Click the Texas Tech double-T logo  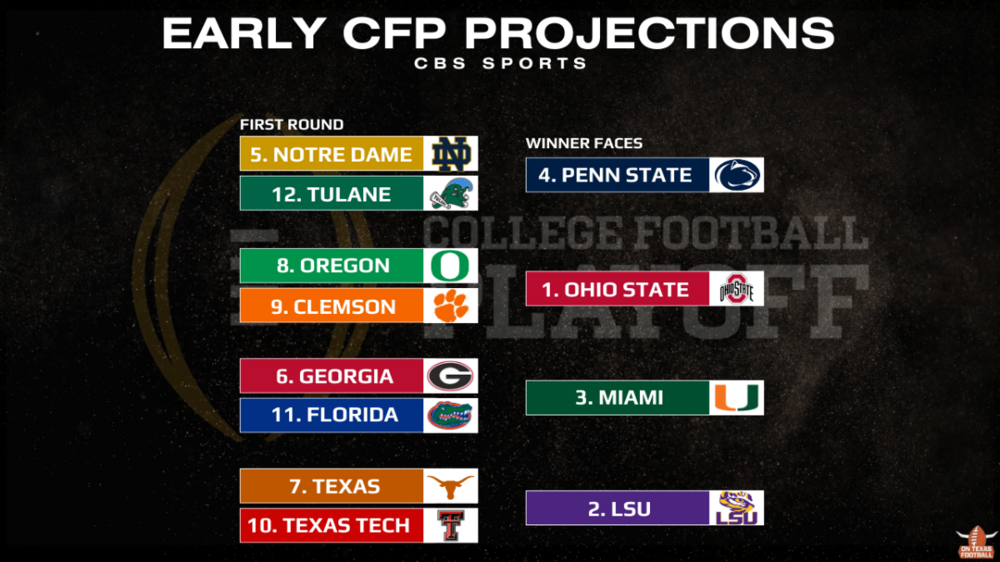click(450, 525)
